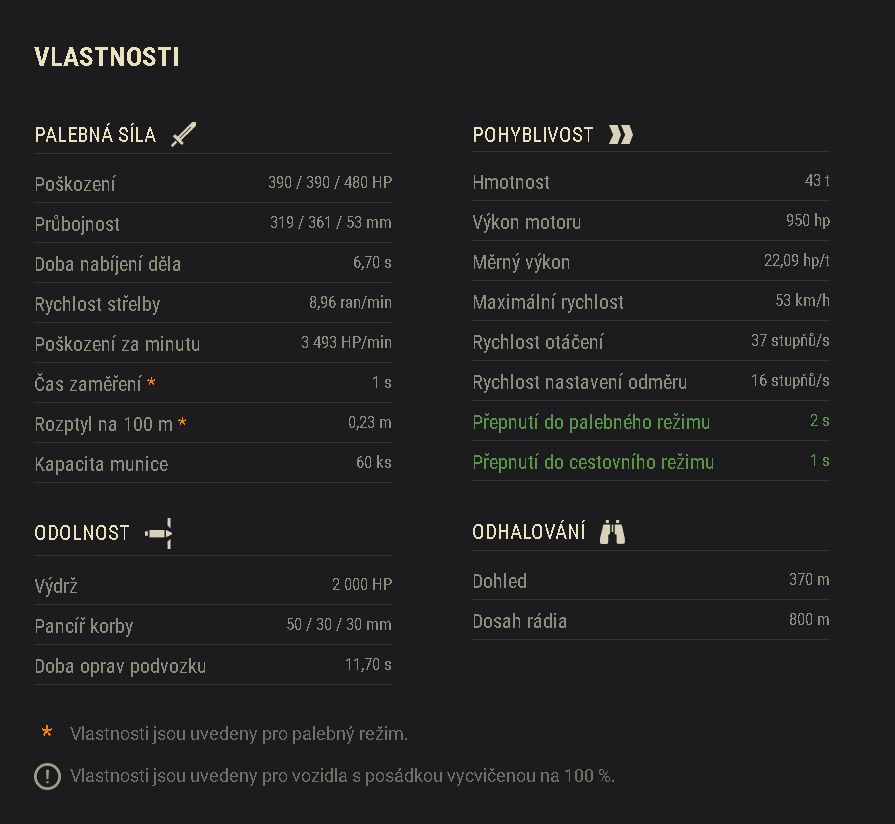The image size is (895, 824).
Task: Enable the Rychlost otáčení stat highlight
Action: pyautogui.click(x=650, y=341)
